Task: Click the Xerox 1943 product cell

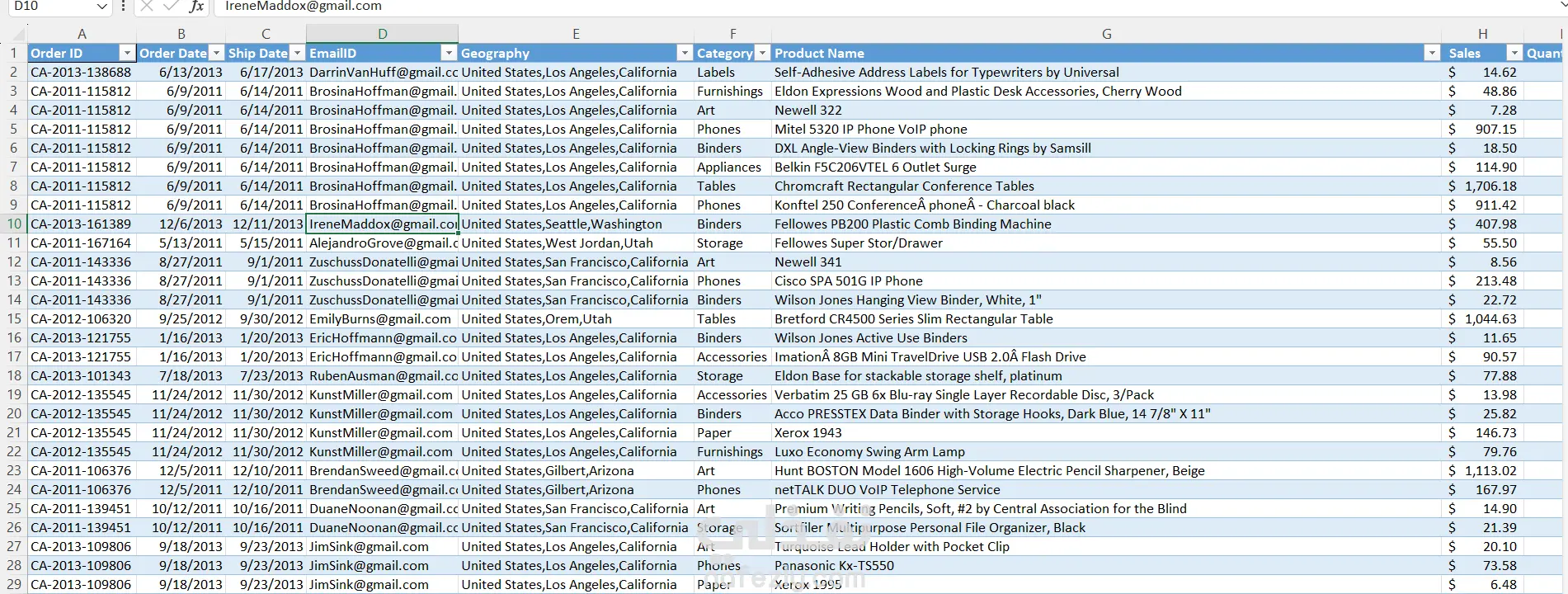Action: (x=1107, y=432)
